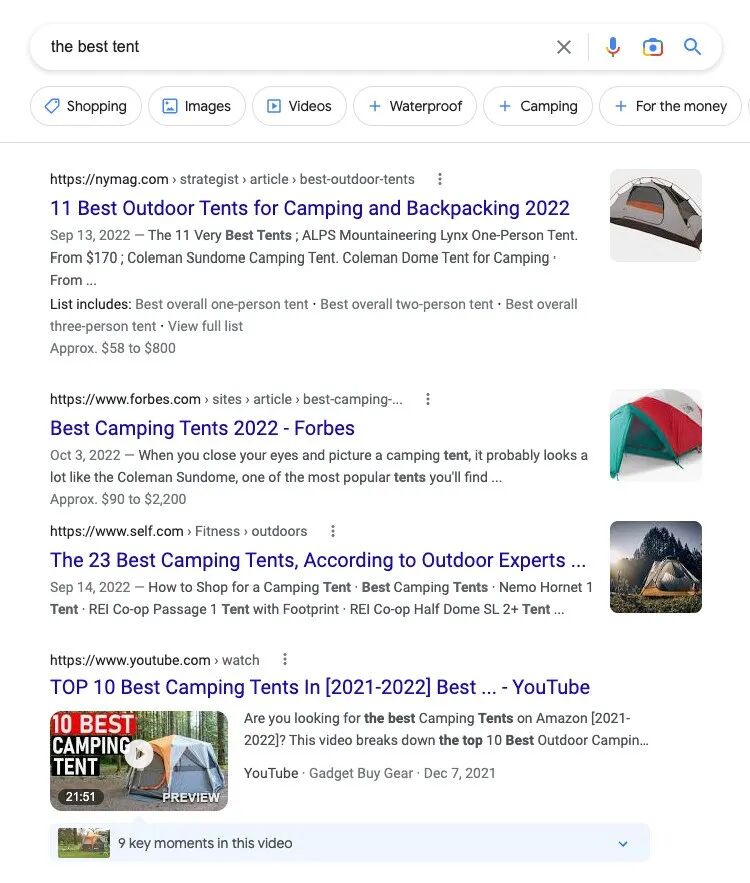Open three-dot menu for youtube.com result
750x883 pixels.
(285, 659)
